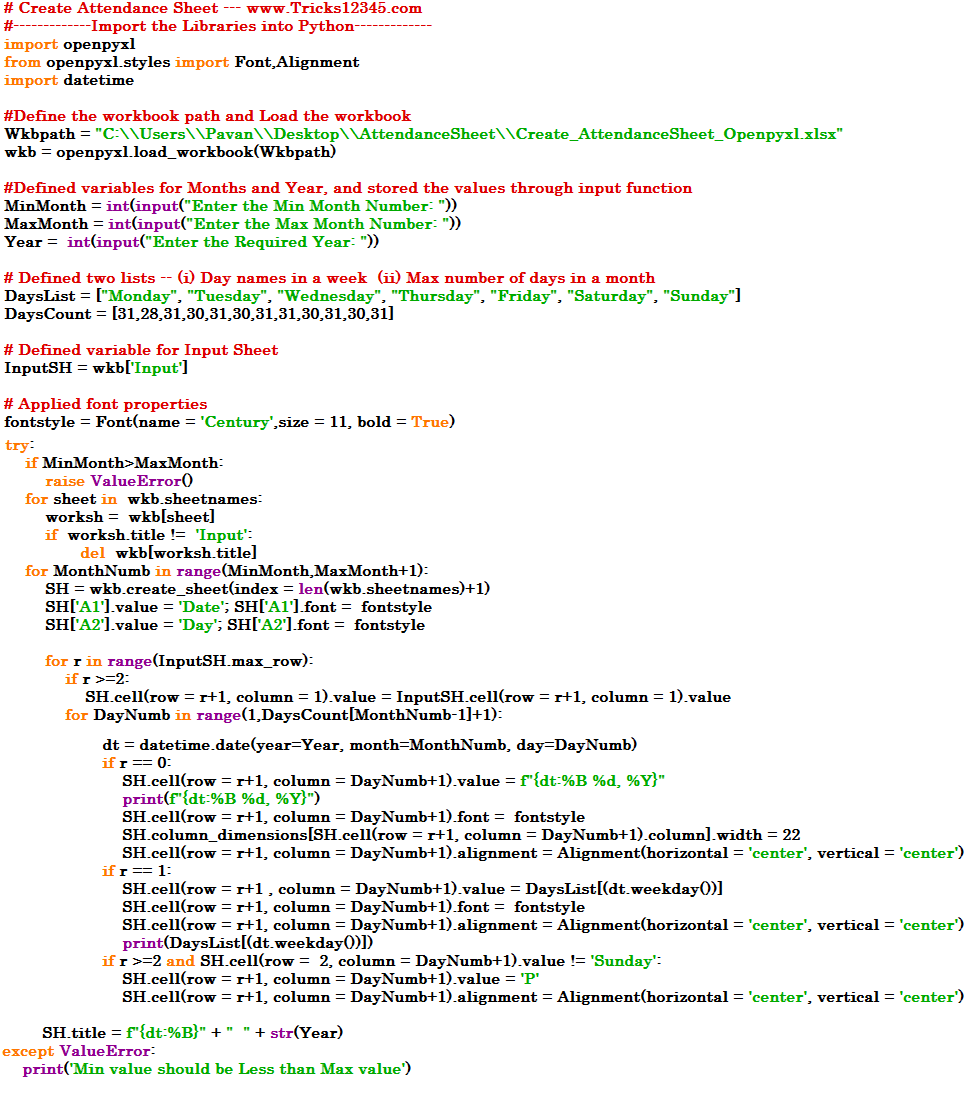Screen dimensions: 973x1094
Task: Click the column_dimensions width = 22 line
Action: (x=461, y=835)
